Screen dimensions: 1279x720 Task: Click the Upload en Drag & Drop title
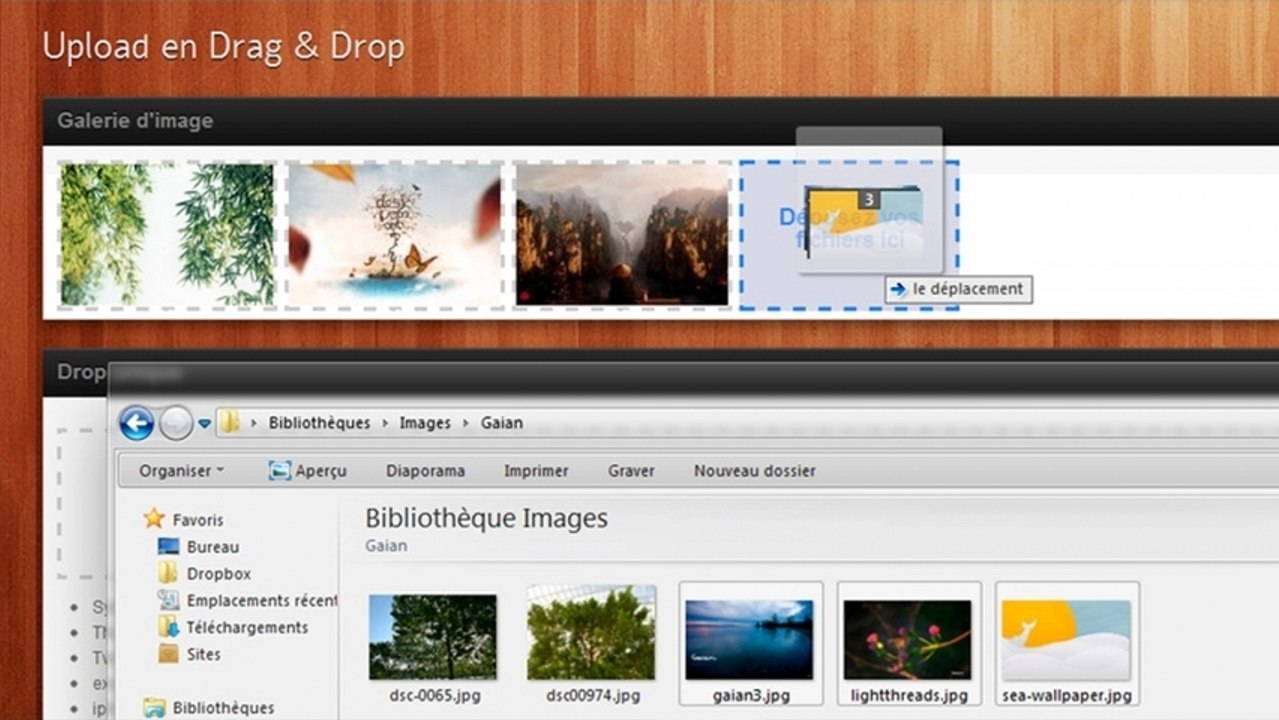224,47
